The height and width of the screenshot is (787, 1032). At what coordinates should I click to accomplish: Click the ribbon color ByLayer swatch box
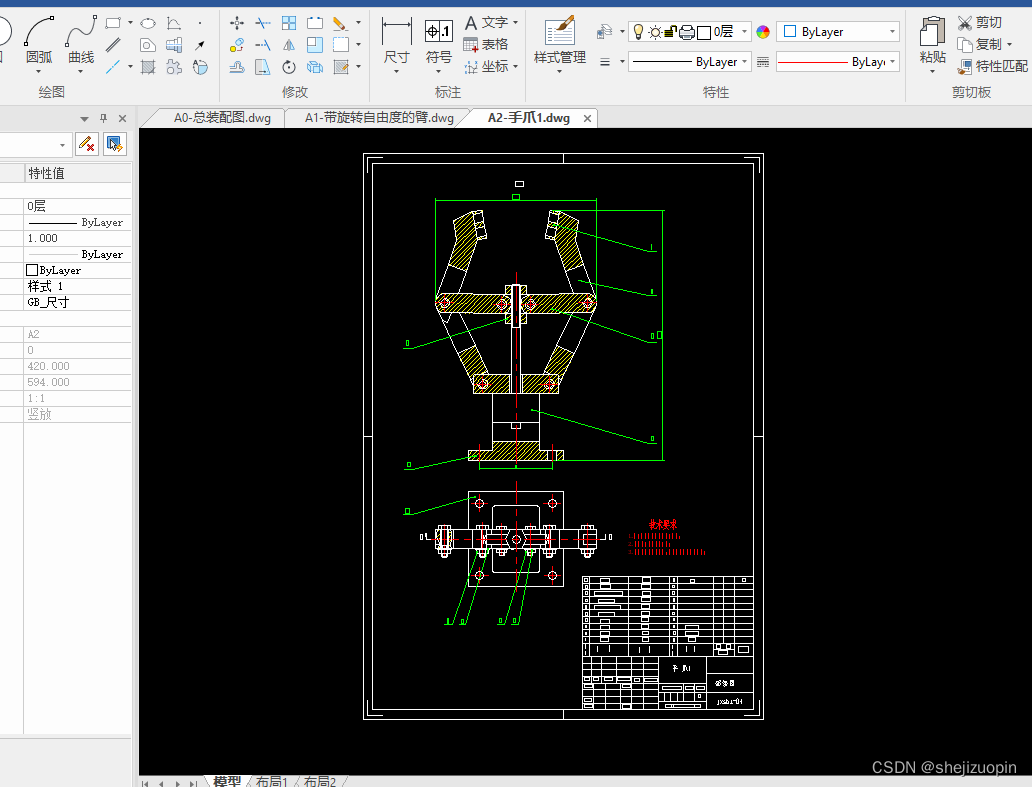click(790, 32)
